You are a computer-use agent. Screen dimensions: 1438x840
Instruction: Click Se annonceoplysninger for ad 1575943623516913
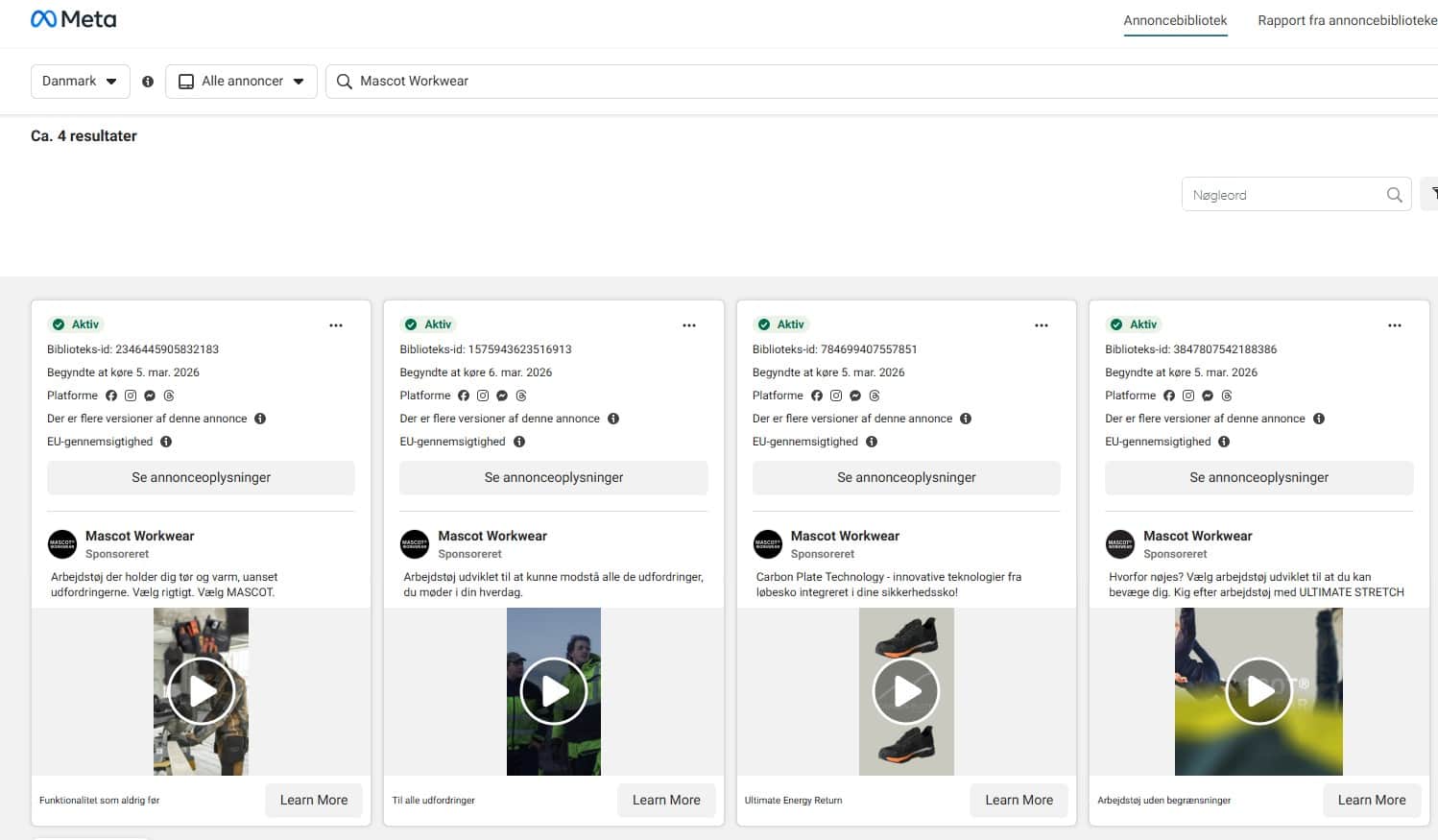554,478
